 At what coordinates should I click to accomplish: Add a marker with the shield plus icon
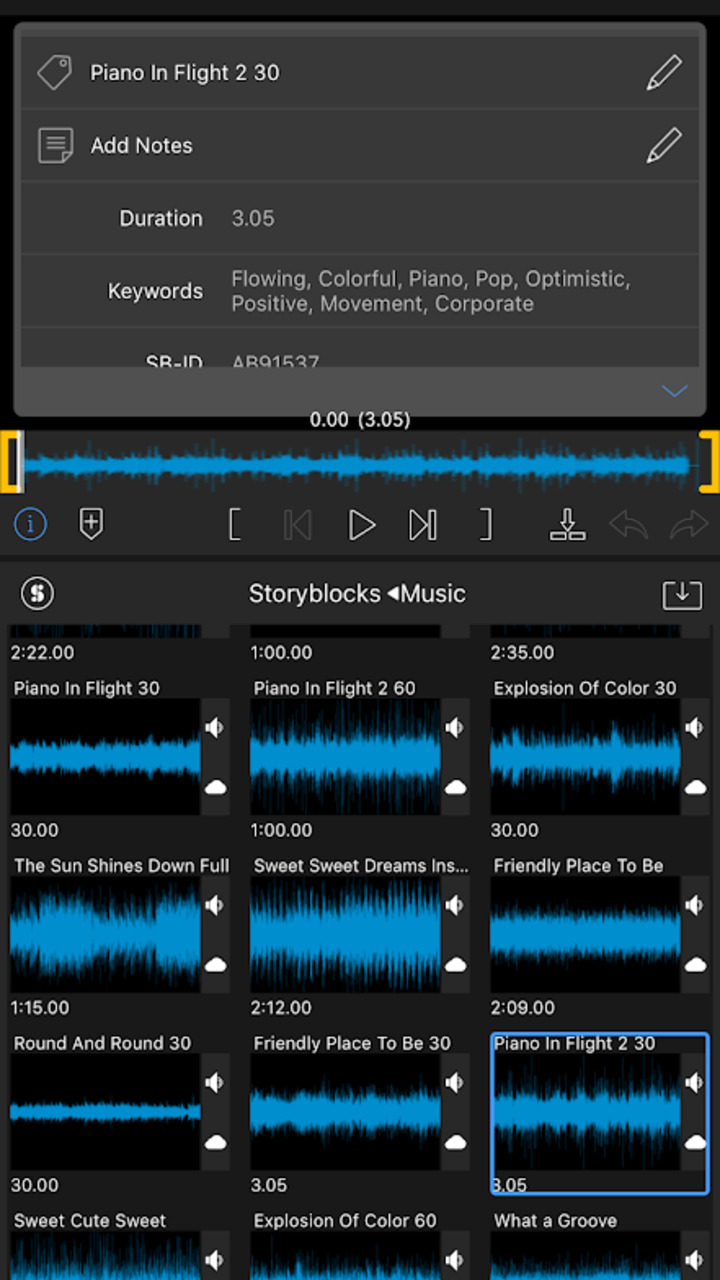point(91,523)
